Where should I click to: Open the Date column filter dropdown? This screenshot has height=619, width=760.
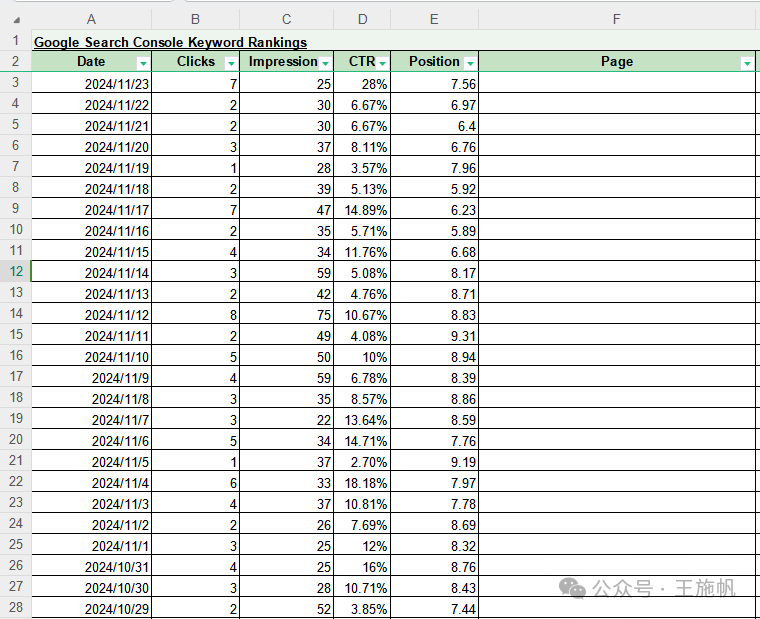point(143,63)
